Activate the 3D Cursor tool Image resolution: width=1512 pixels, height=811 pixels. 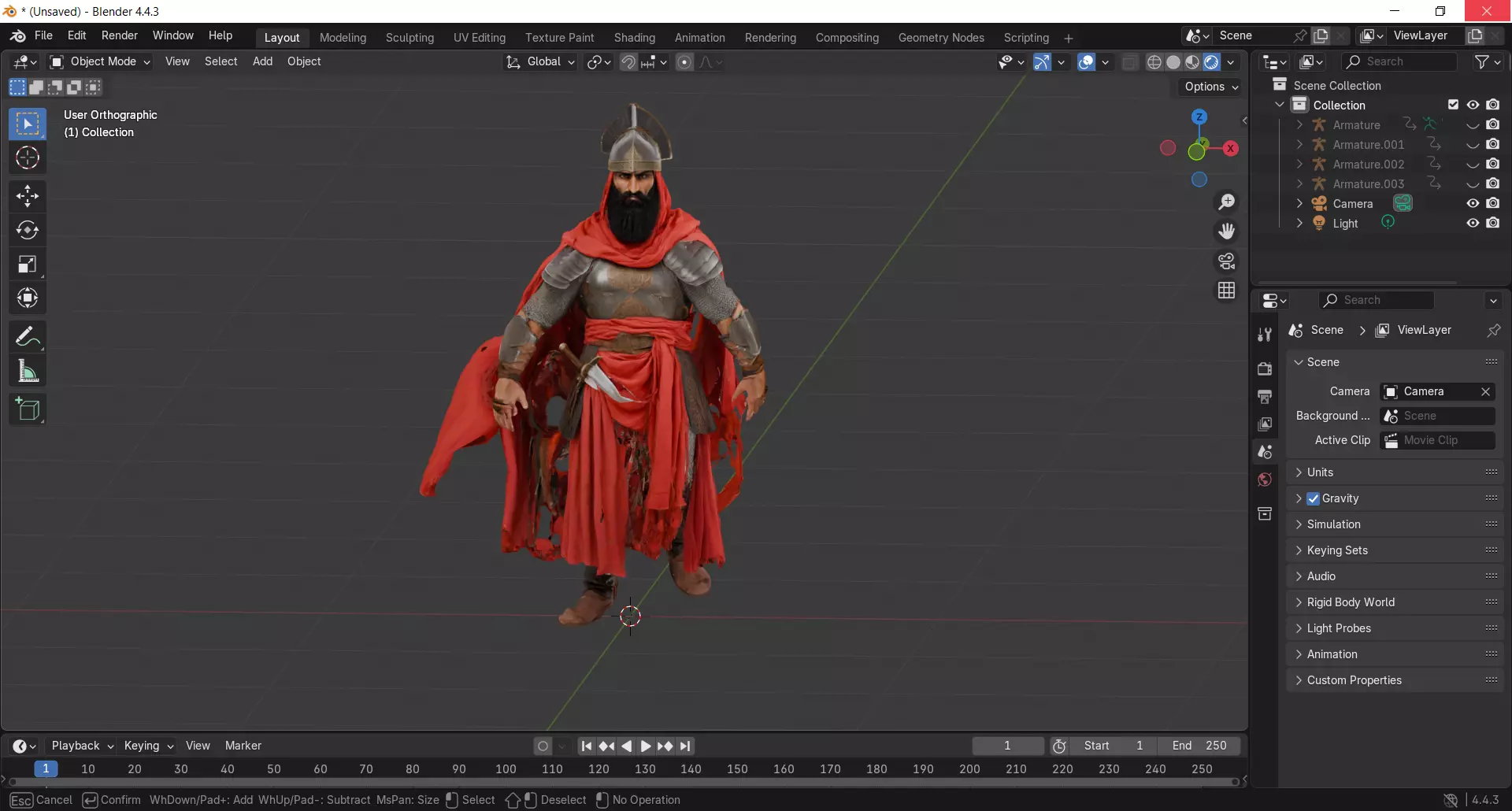tap(28, 158)
